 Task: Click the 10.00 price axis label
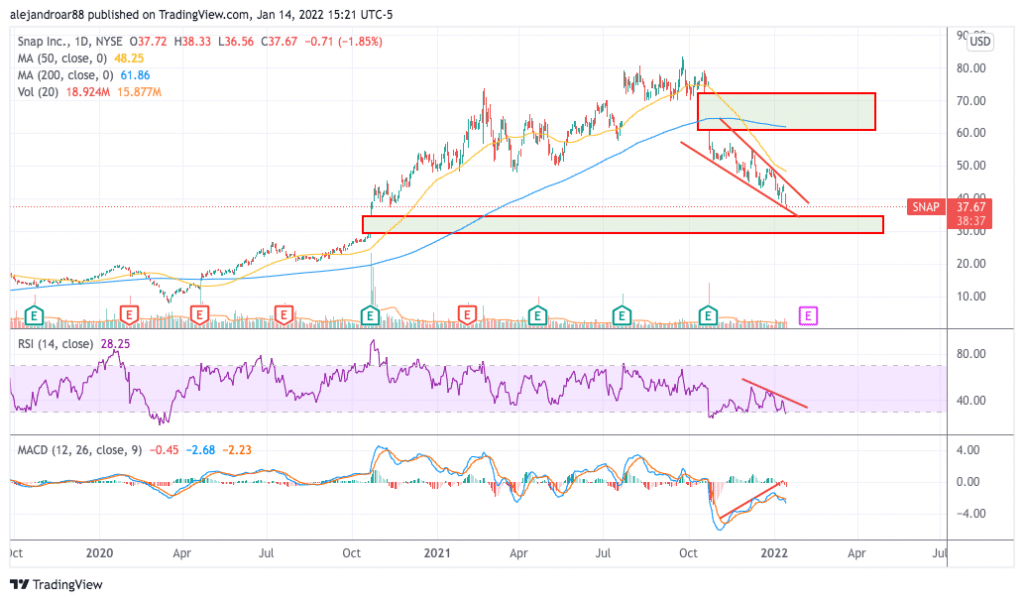tap(971, 296)
